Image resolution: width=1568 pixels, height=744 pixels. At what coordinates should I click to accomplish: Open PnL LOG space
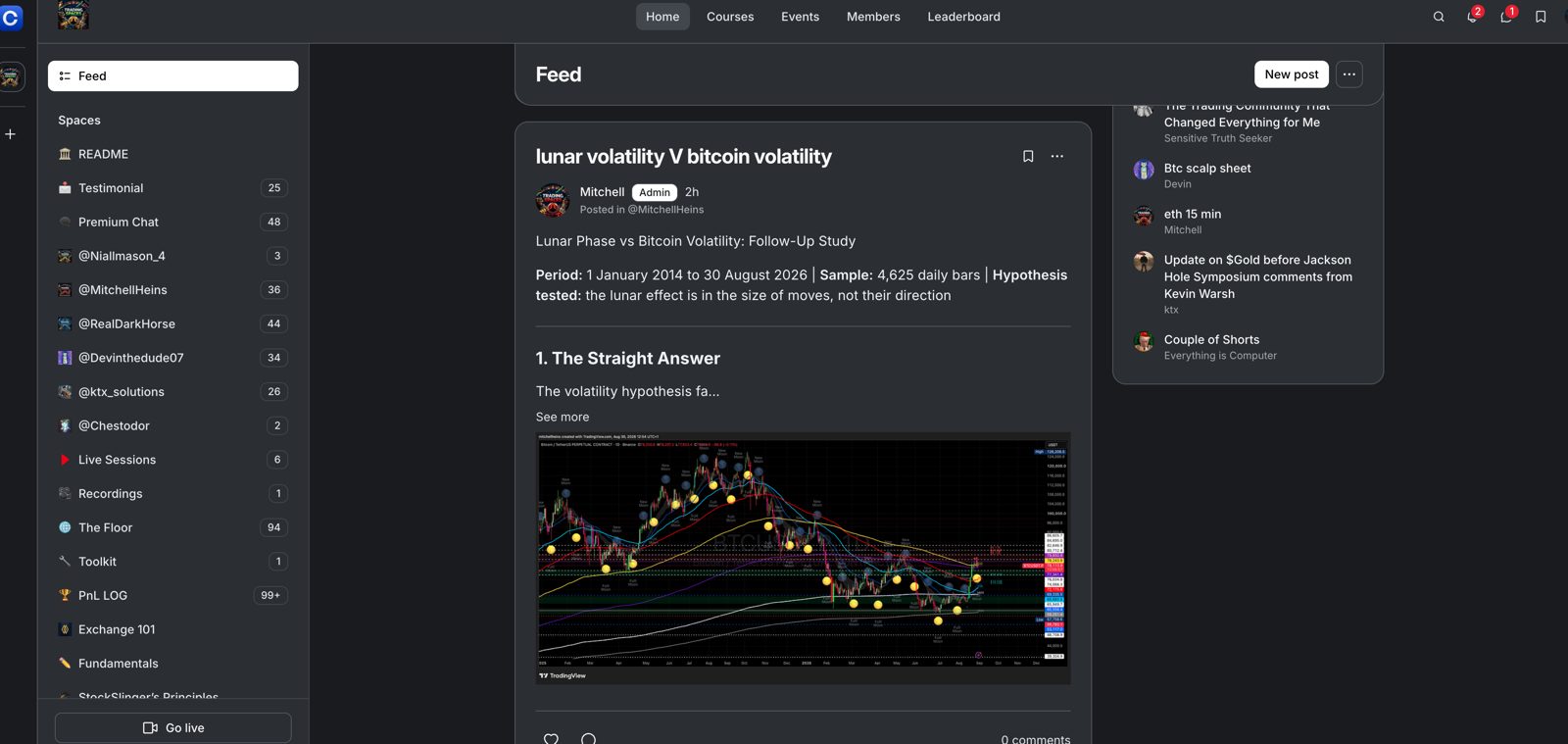(x=172, y=596)
